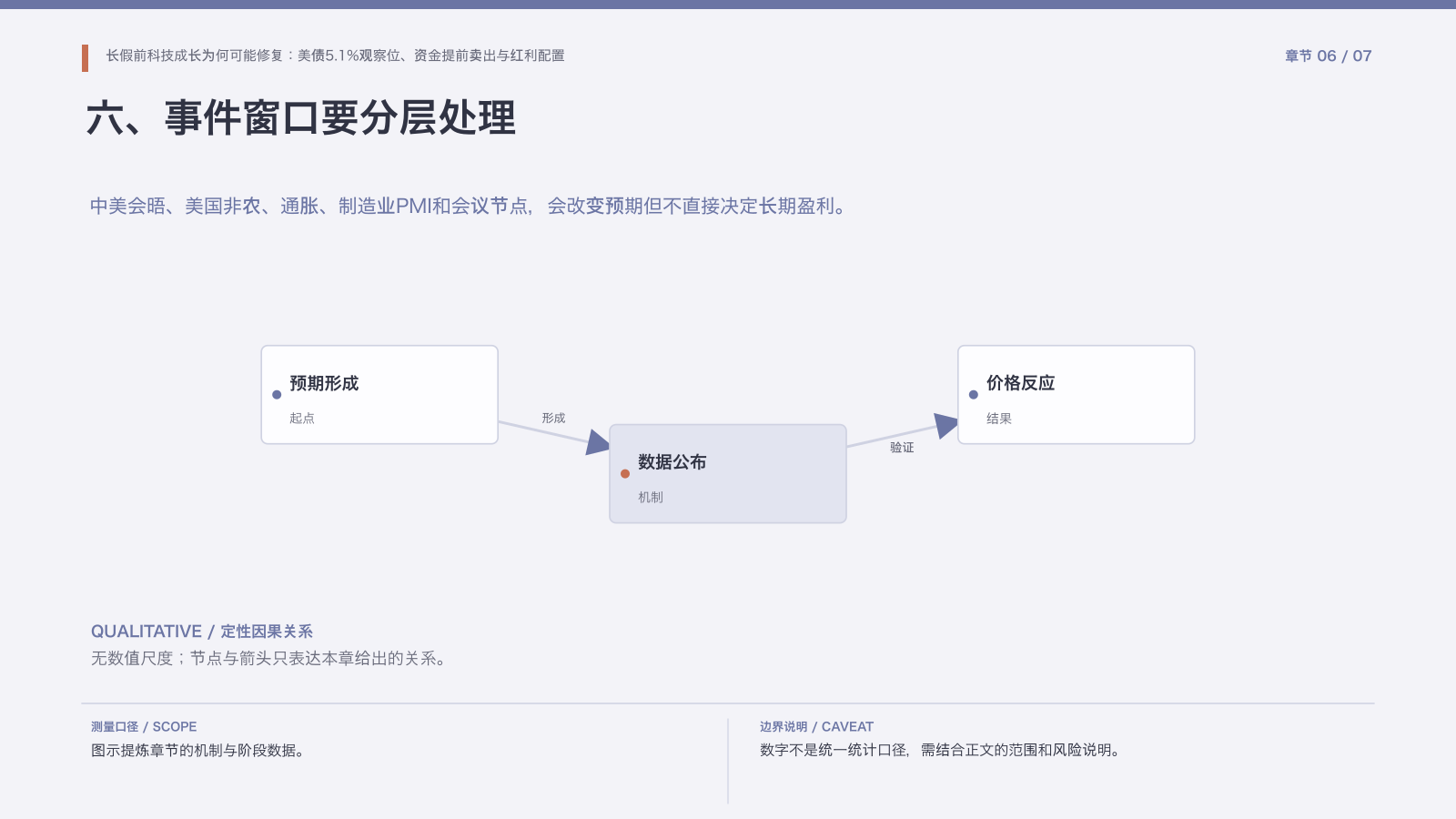Select the subtitle starting with 中美会晤
Image resolution: width=1456 pixels, height=819 pixels.
(x=470, y=207)
